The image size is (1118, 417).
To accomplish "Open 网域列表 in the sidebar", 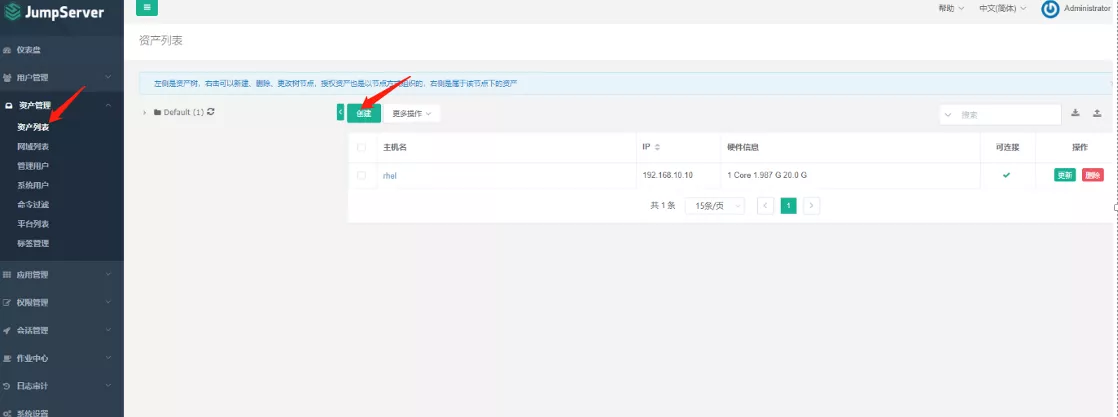I will 33,147.
